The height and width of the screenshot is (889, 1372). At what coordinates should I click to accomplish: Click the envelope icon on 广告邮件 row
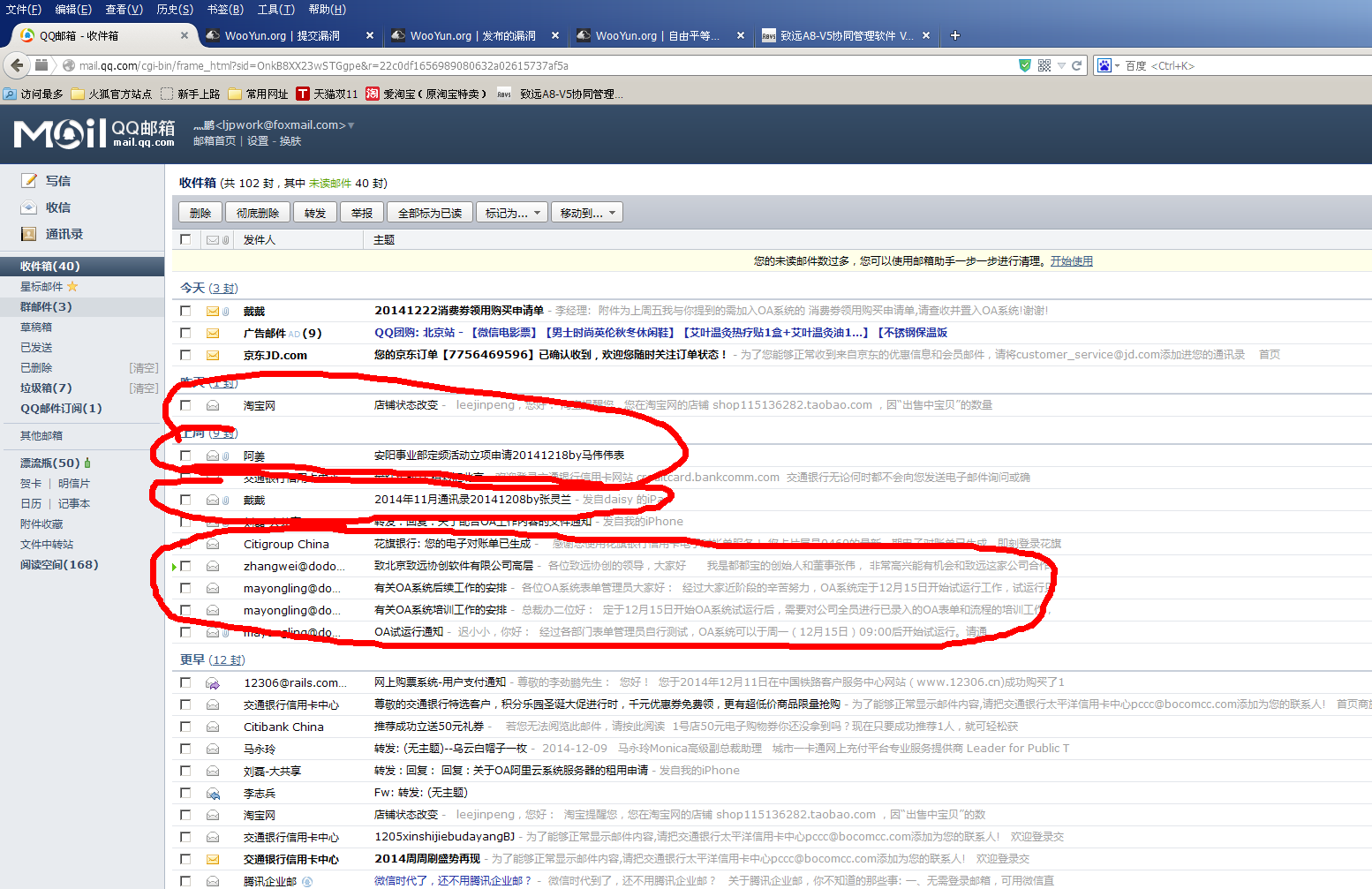(x=213, y=333)
